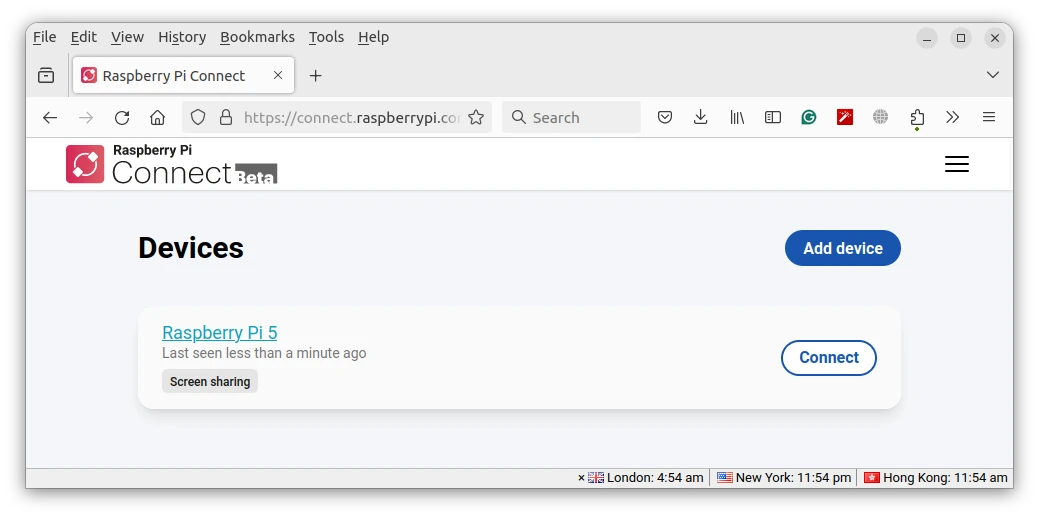Close the Raspberry Pi Connect tab
Image resolution: width=1039 pixels, height=517 pixels.
point(278,76)
